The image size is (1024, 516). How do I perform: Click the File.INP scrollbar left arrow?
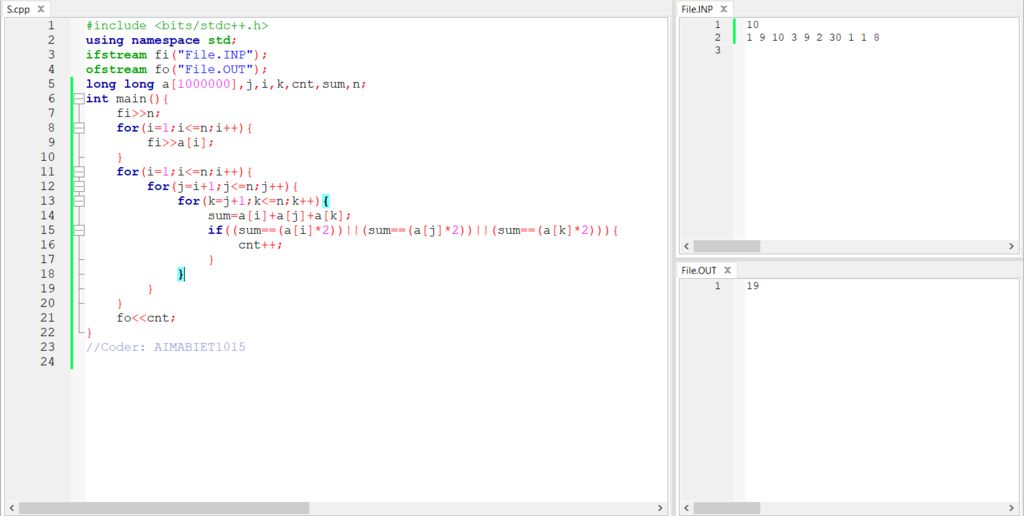point(686,246)
